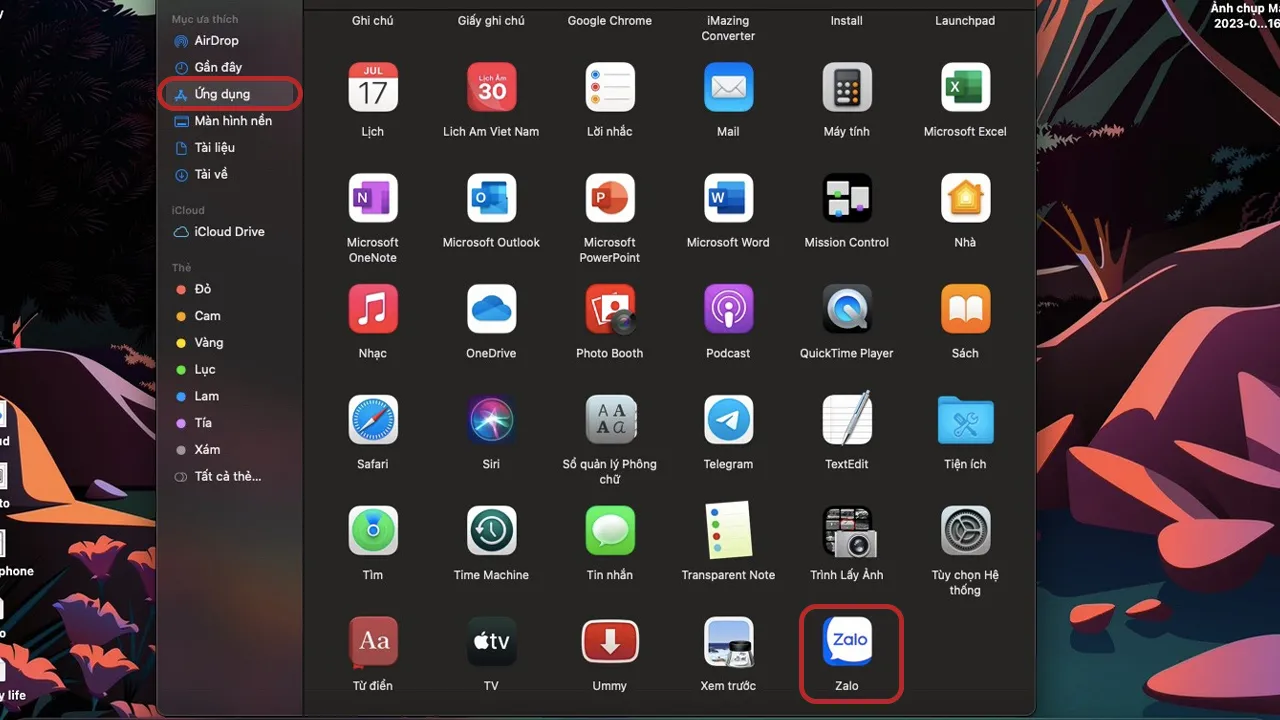Filter by the green Lục tag
1280x720 pixels.
coord(205,369)
